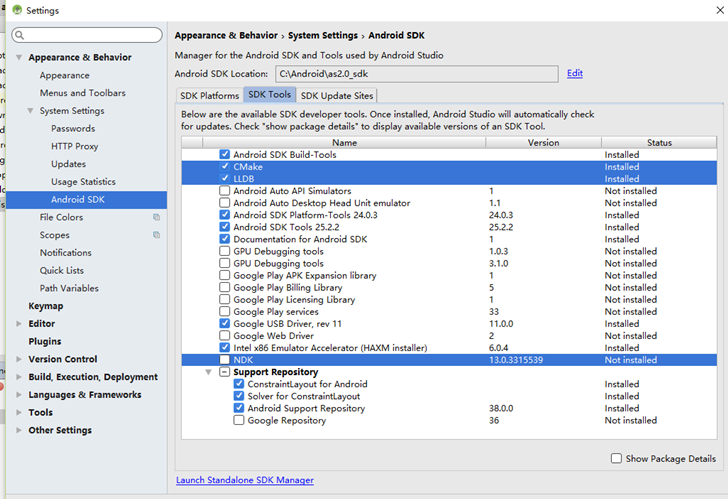Expand Languages & Frameworks section
The image size is (728, 499).
19,395
